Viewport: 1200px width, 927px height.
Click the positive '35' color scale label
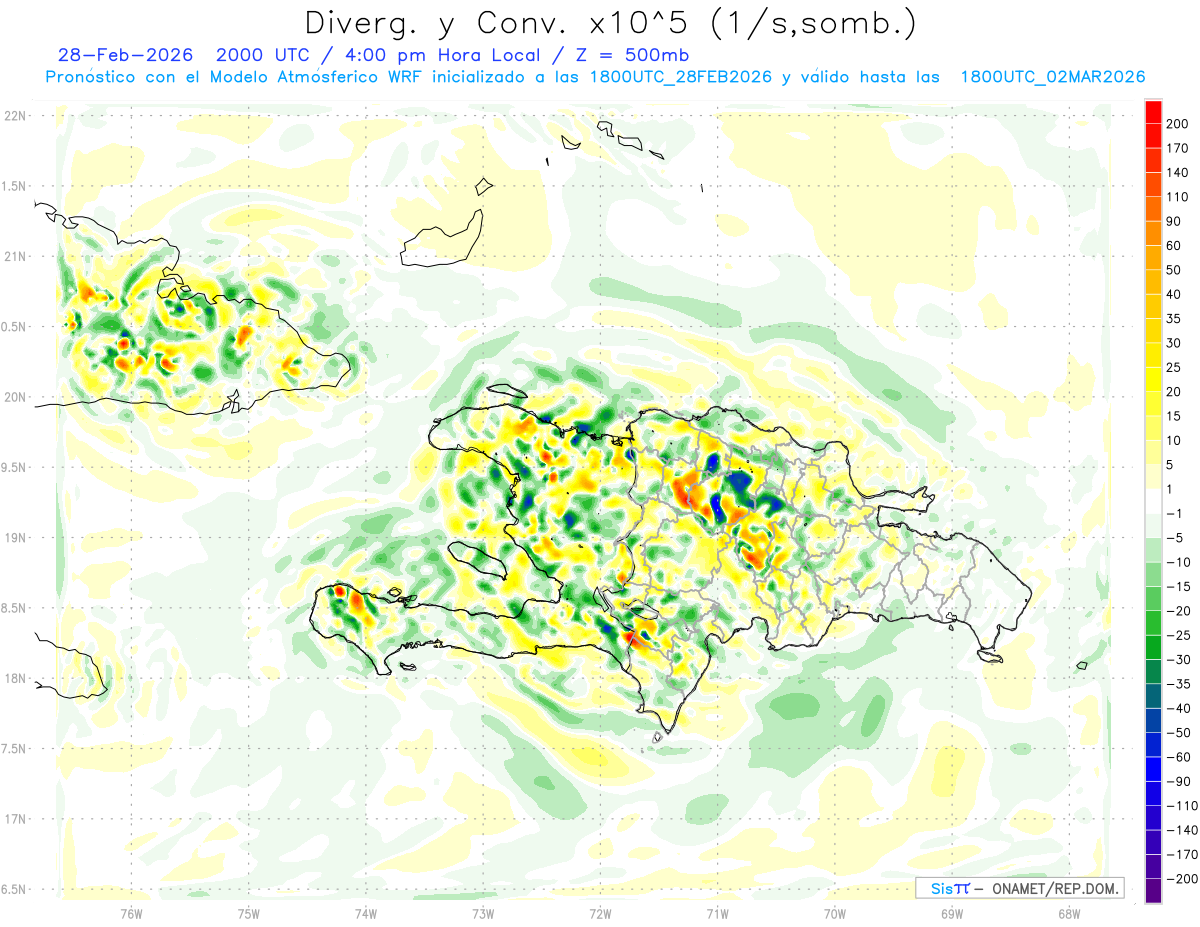[x=1174, y=319]
